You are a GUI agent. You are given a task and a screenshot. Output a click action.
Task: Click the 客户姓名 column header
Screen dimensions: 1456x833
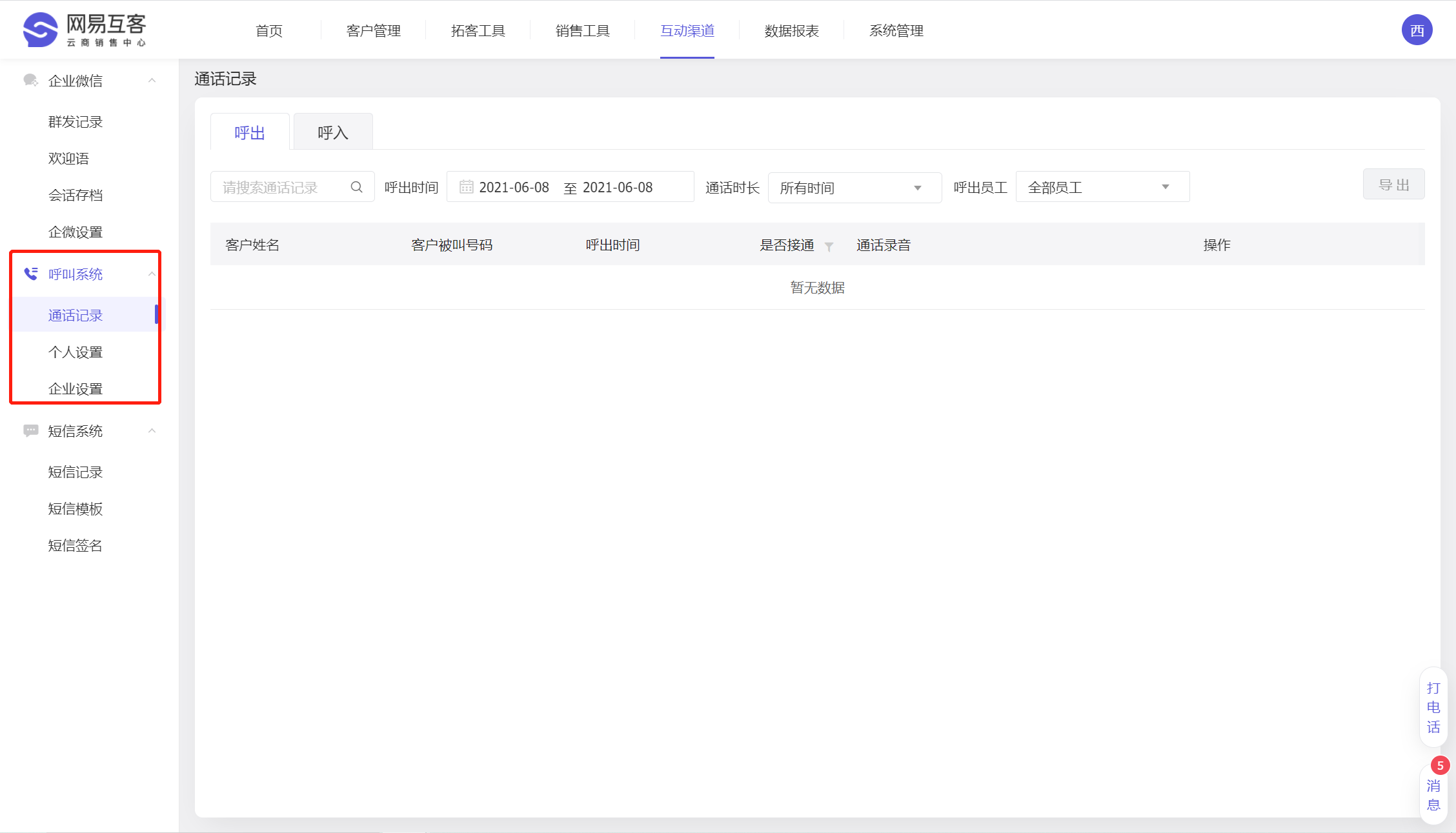252,245
